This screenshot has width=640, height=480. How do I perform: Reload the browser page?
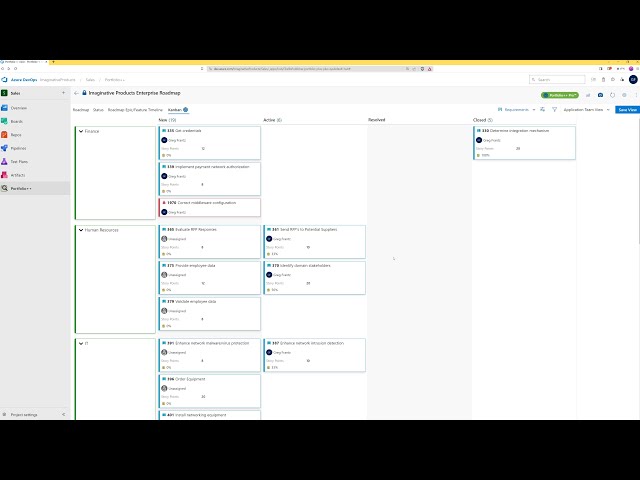16,69
